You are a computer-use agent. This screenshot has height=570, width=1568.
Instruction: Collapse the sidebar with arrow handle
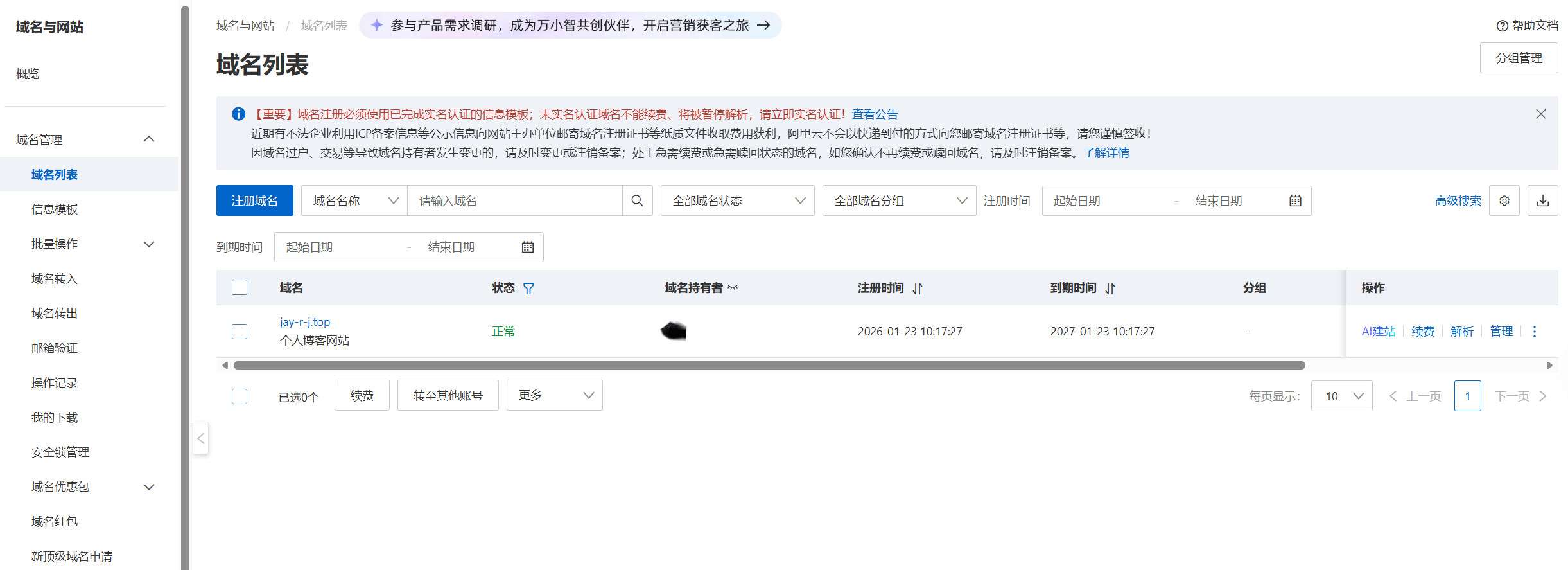[x=201, y=438]
